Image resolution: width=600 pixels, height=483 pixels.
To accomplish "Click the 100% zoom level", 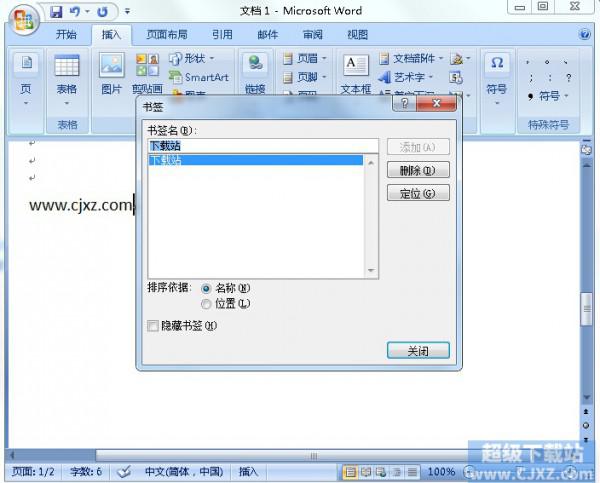I will point(441,472).
